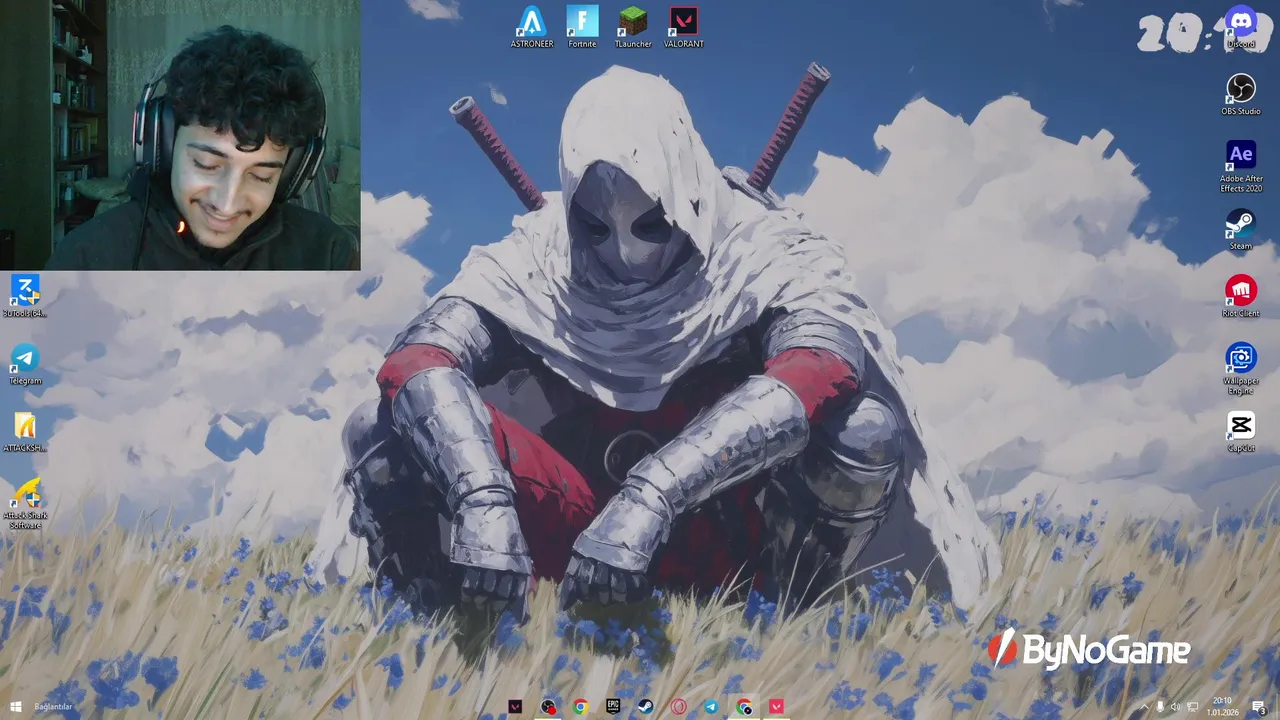Open the first Chrome taskbar icon
Screen dimensions: 1280x720
(580, 707)
